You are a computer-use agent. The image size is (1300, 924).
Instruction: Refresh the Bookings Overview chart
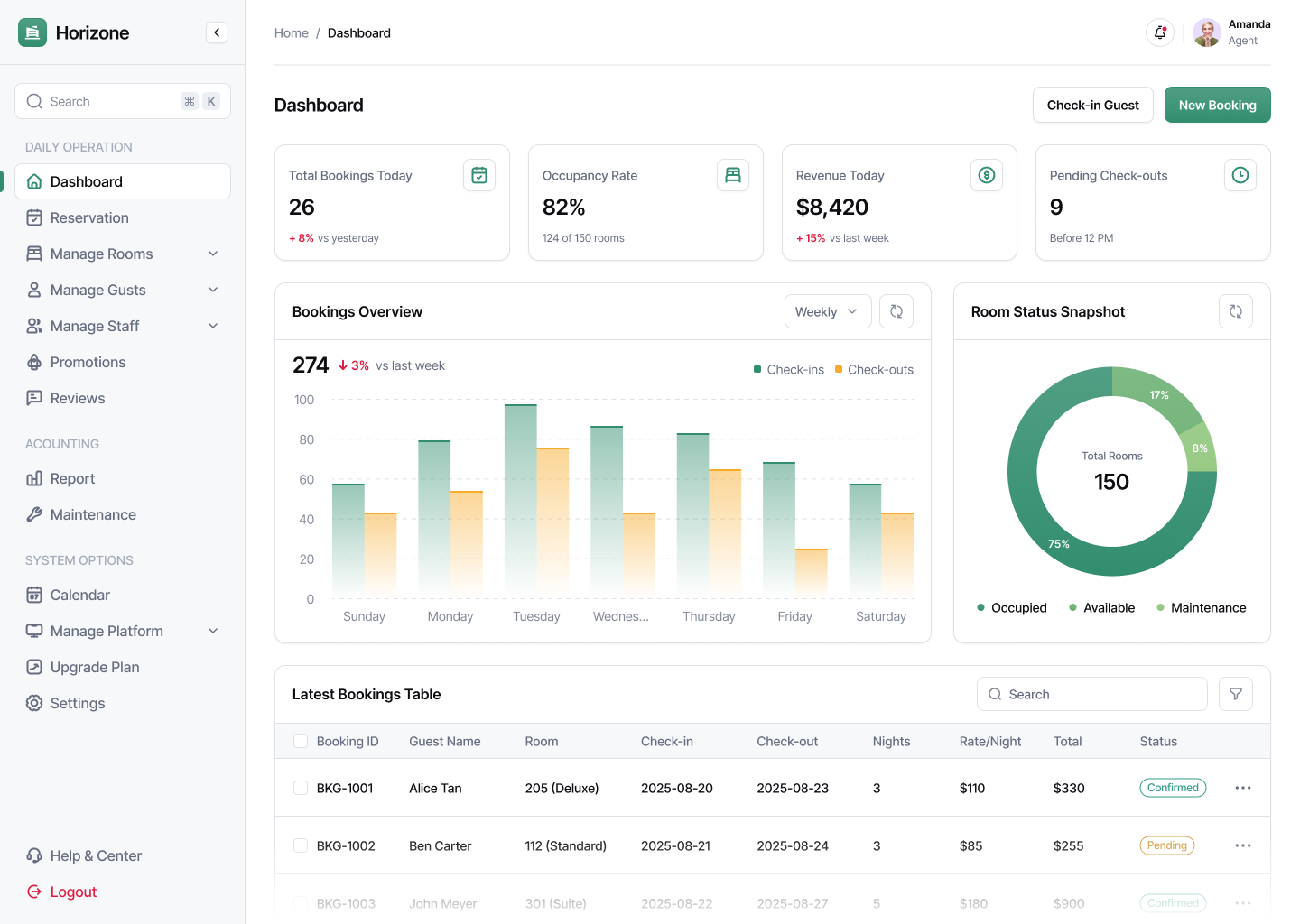pyautogui.click(x=896, y=311)
